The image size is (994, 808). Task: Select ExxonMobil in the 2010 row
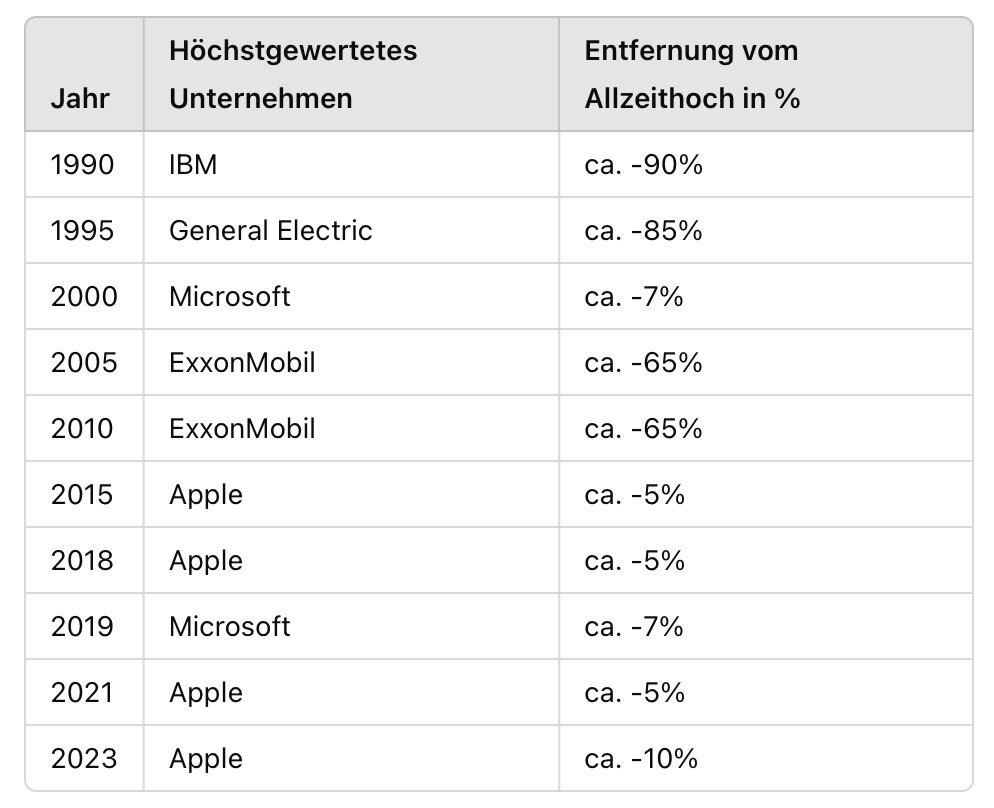(242, 428)
